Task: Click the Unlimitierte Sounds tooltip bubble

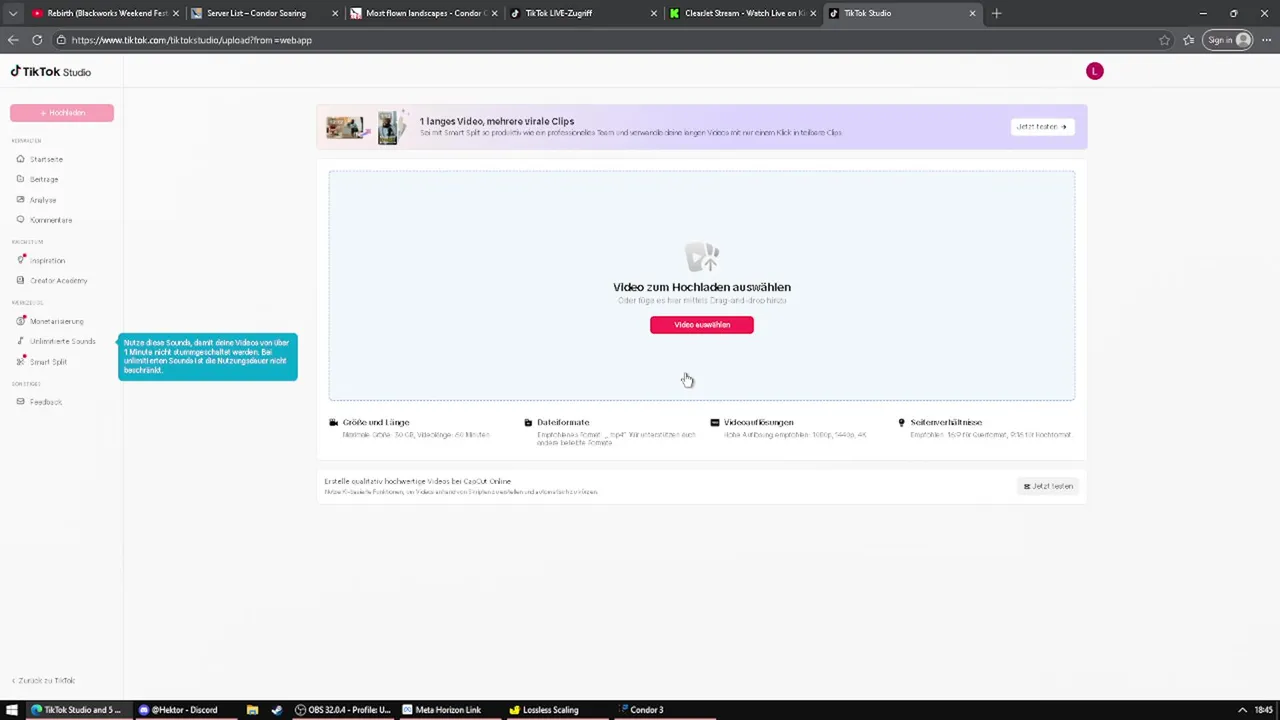Action: [x=208, y=356]
